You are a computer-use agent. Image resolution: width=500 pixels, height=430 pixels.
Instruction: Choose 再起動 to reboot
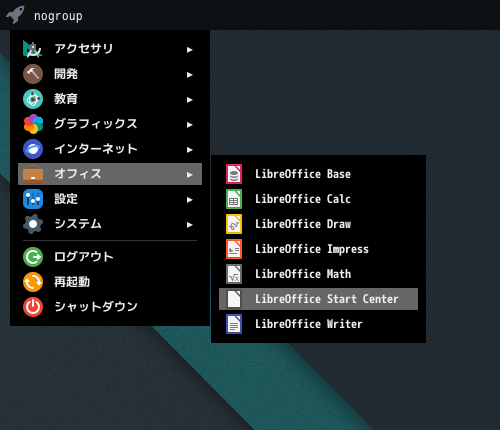[x=110, y=282]
